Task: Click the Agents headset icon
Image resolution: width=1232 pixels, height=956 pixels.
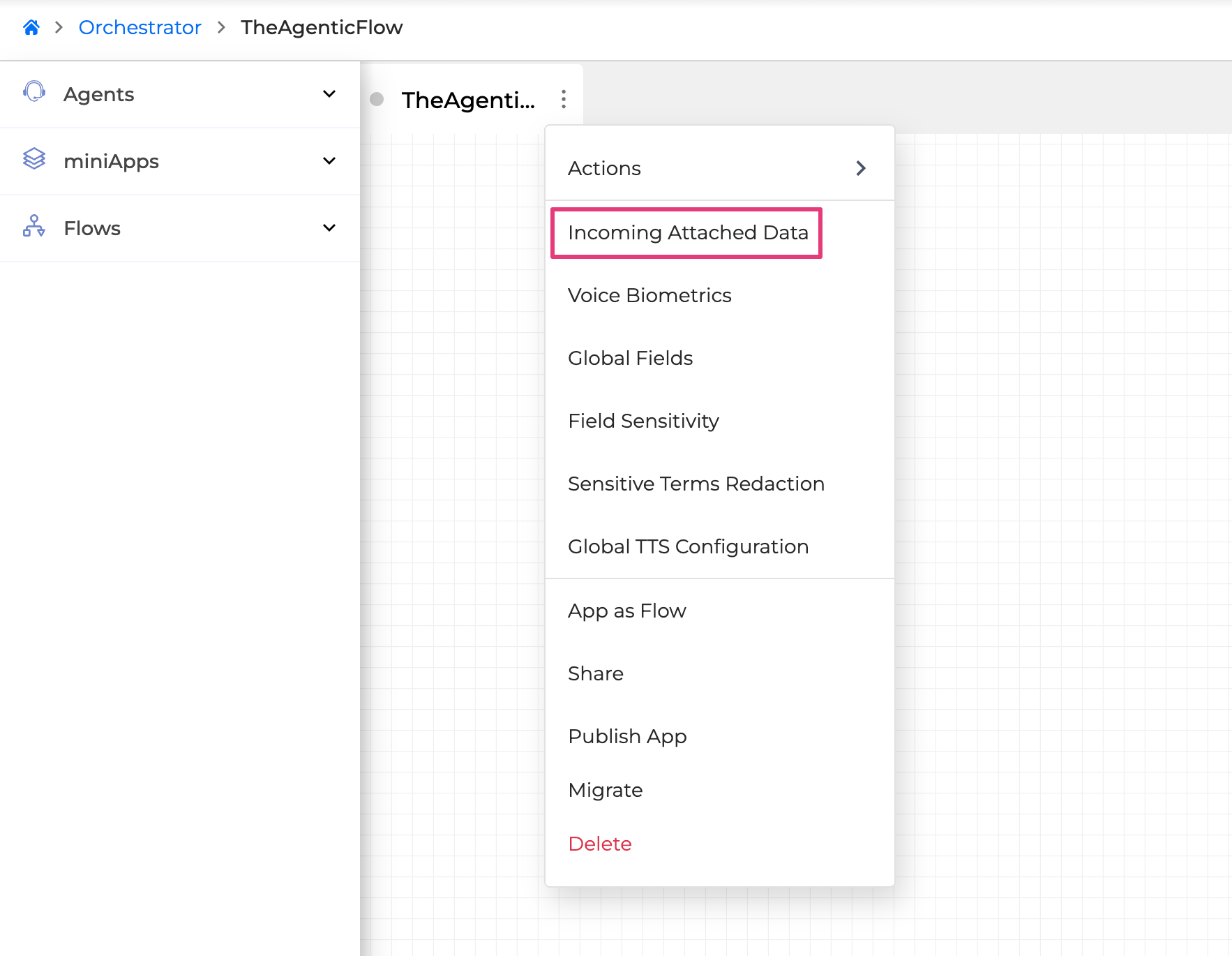Action: [34, 92]
